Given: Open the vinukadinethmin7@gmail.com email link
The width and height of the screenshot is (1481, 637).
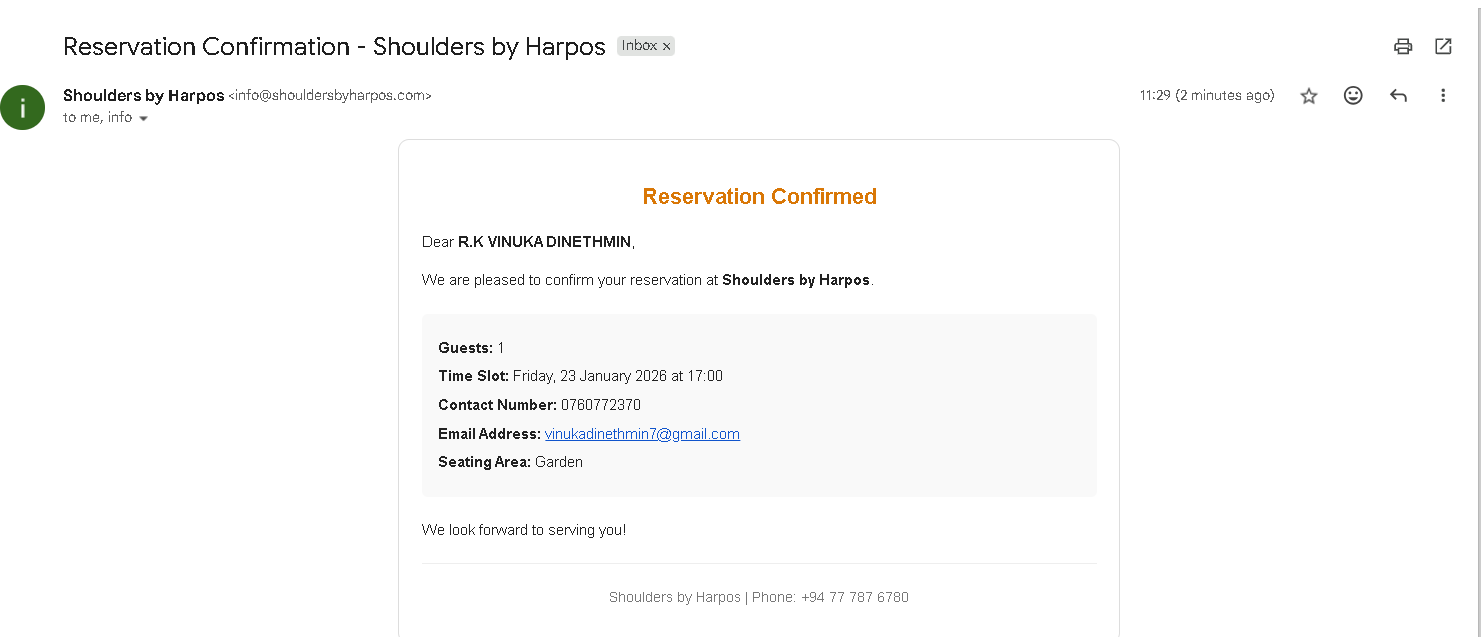Looking at the screenshot, I should [642, 434].
